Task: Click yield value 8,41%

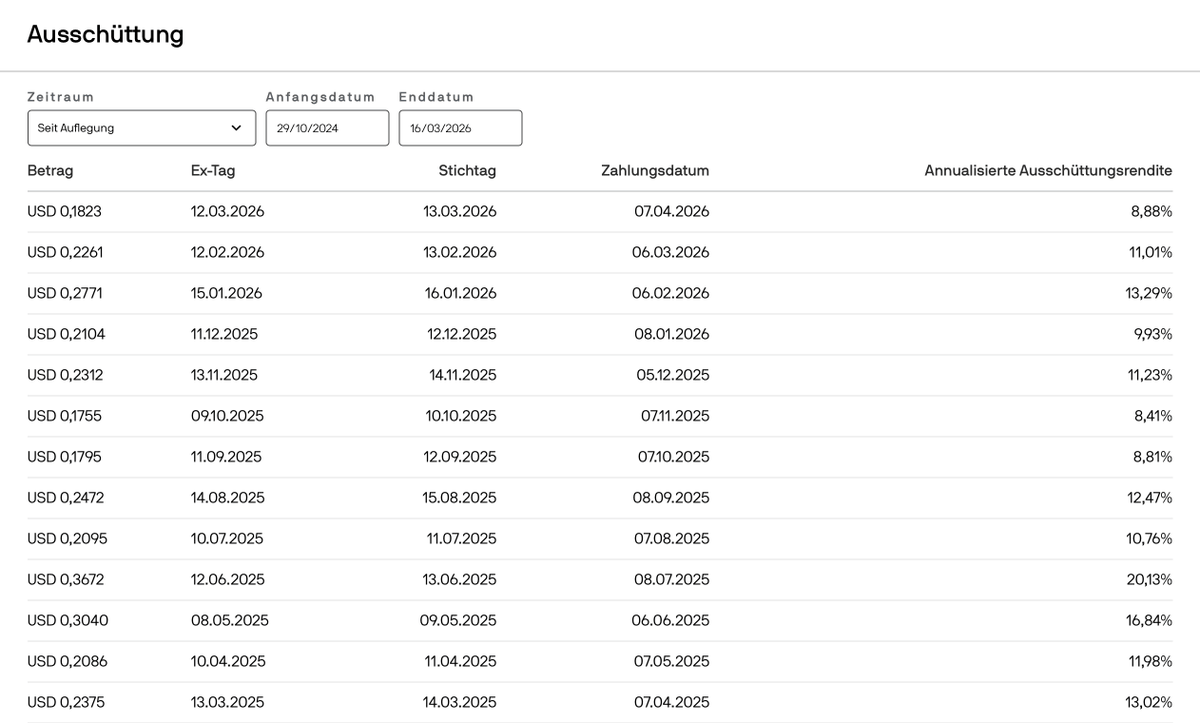Action: tap(1153, 416)
